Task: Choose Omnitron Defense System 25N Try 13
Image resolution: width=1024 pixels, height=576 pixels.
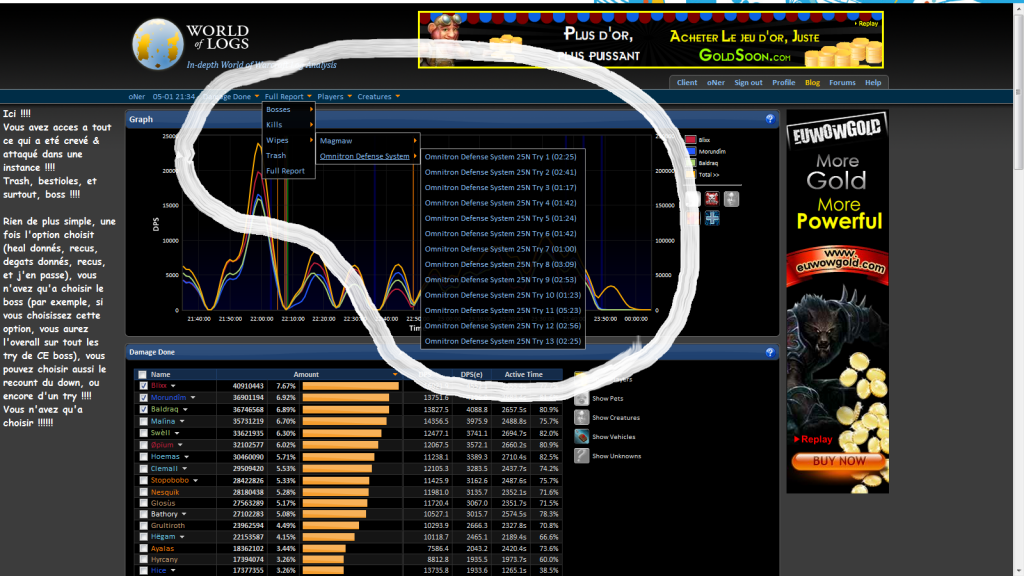Action: [x=501, y=342]
